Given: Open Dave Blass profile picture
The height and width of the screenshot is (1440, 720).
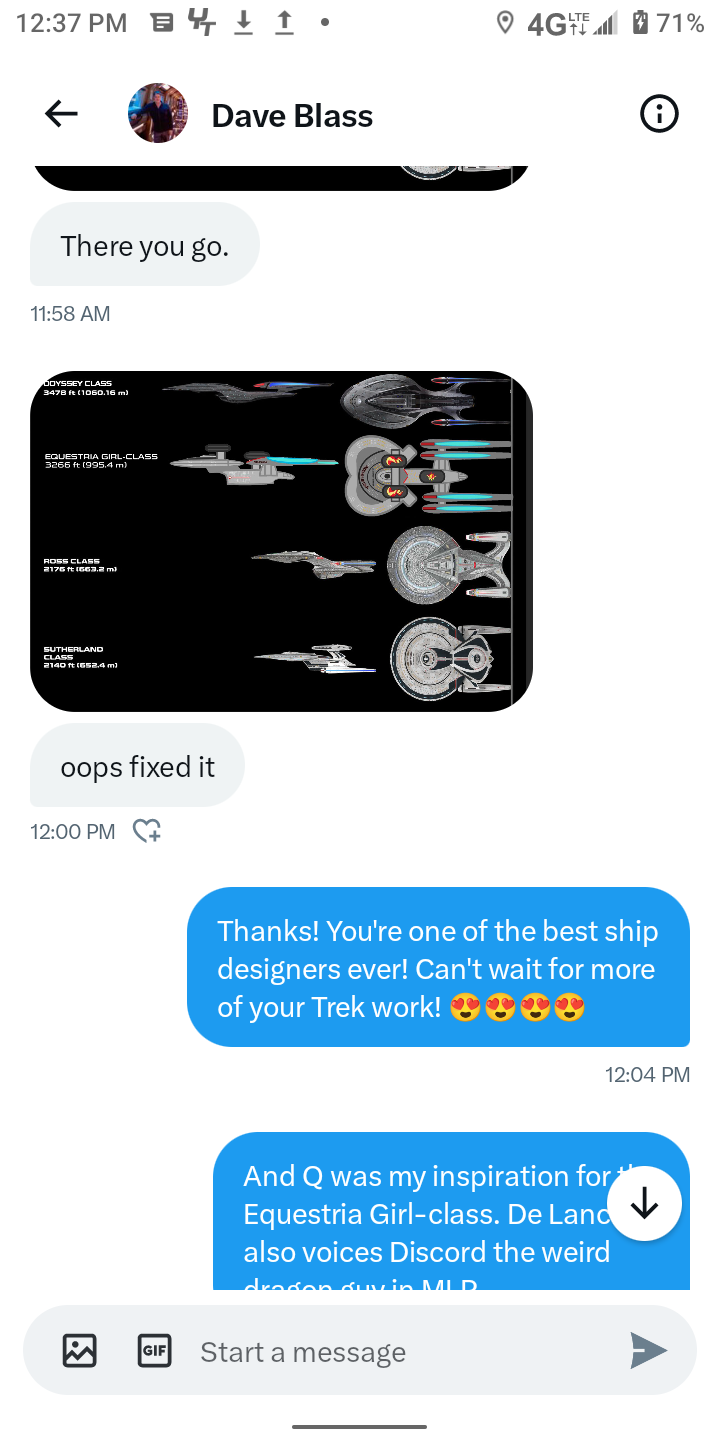Looking at the screenshot, I should [158, 113].
